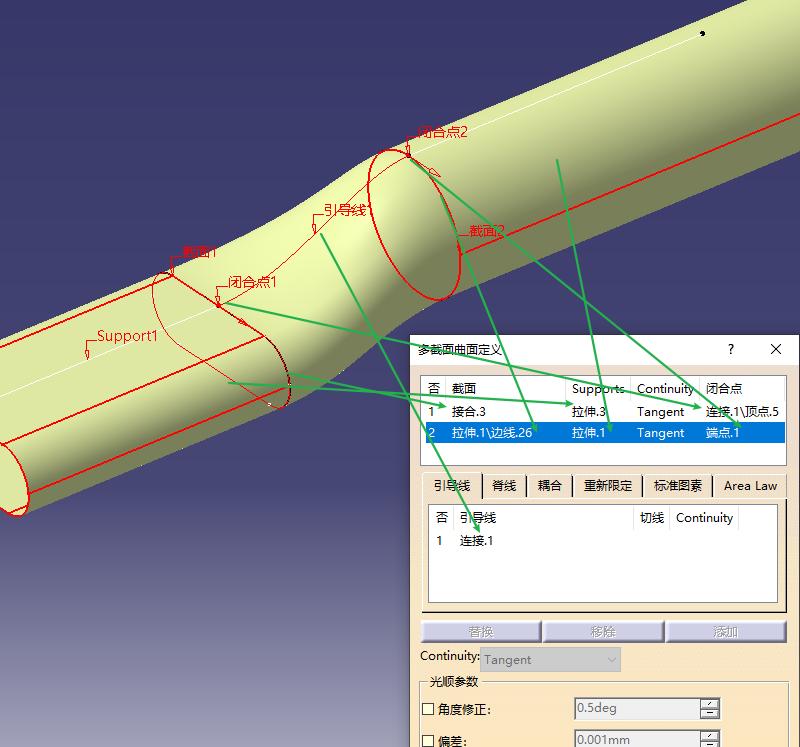The width and height of the screenshot is (800, 747).
Task: Select the 重新限定 tab
Action: 608,486
